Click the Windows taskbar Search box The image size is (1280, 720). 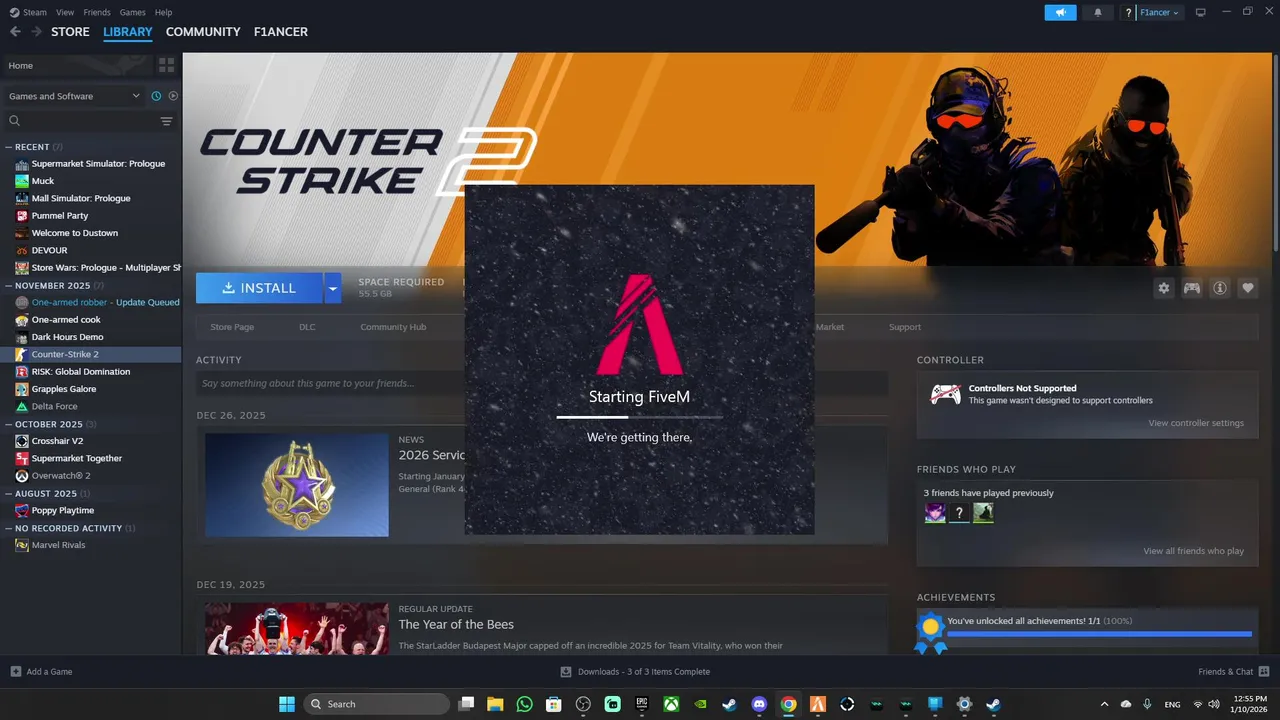pyautogui.click(x=377, y=704)
